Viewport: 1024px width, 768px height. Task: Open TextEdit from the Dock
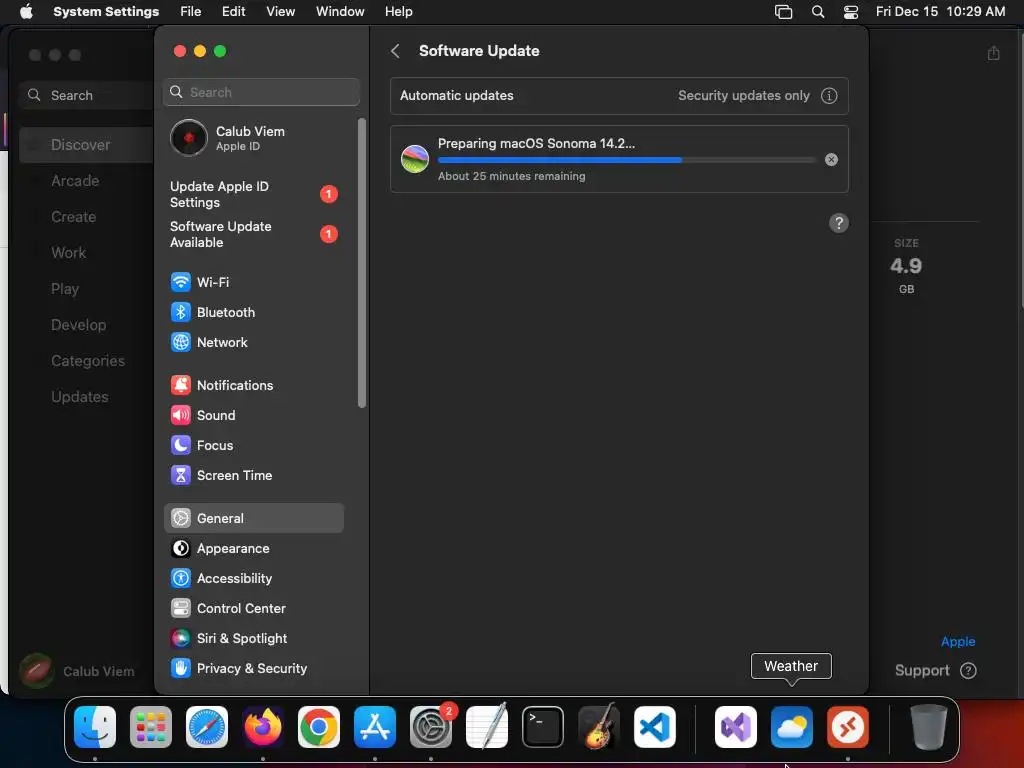487,727
